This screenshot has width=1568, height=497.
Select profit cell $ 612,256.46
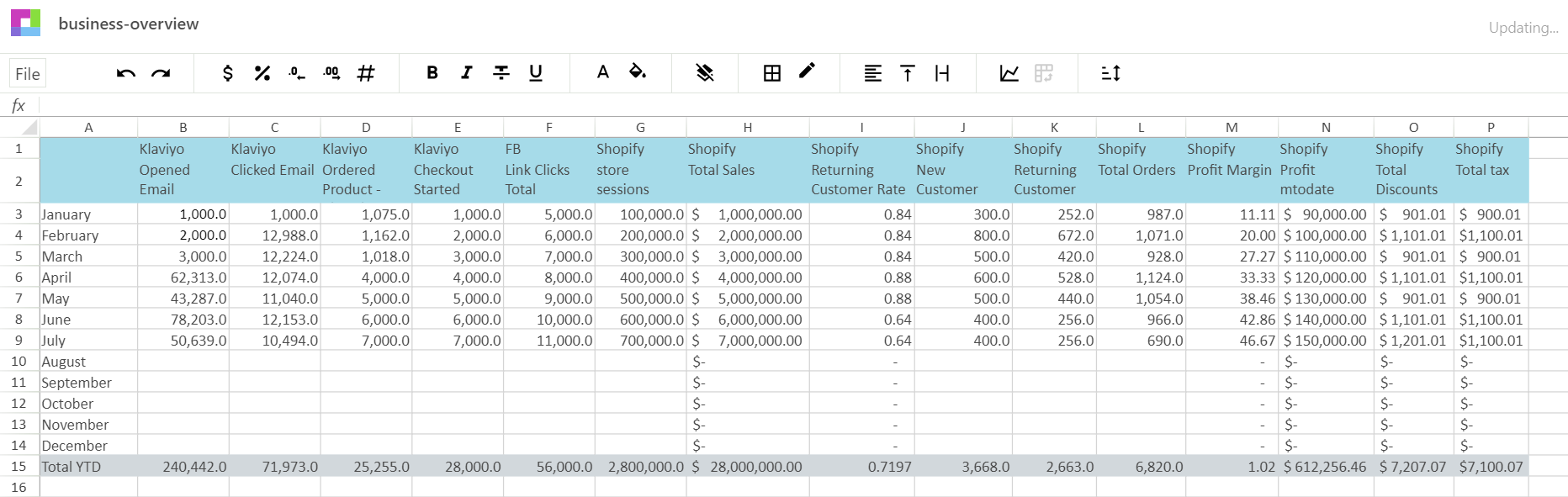pyautogui.click(x=1327, y=466)
